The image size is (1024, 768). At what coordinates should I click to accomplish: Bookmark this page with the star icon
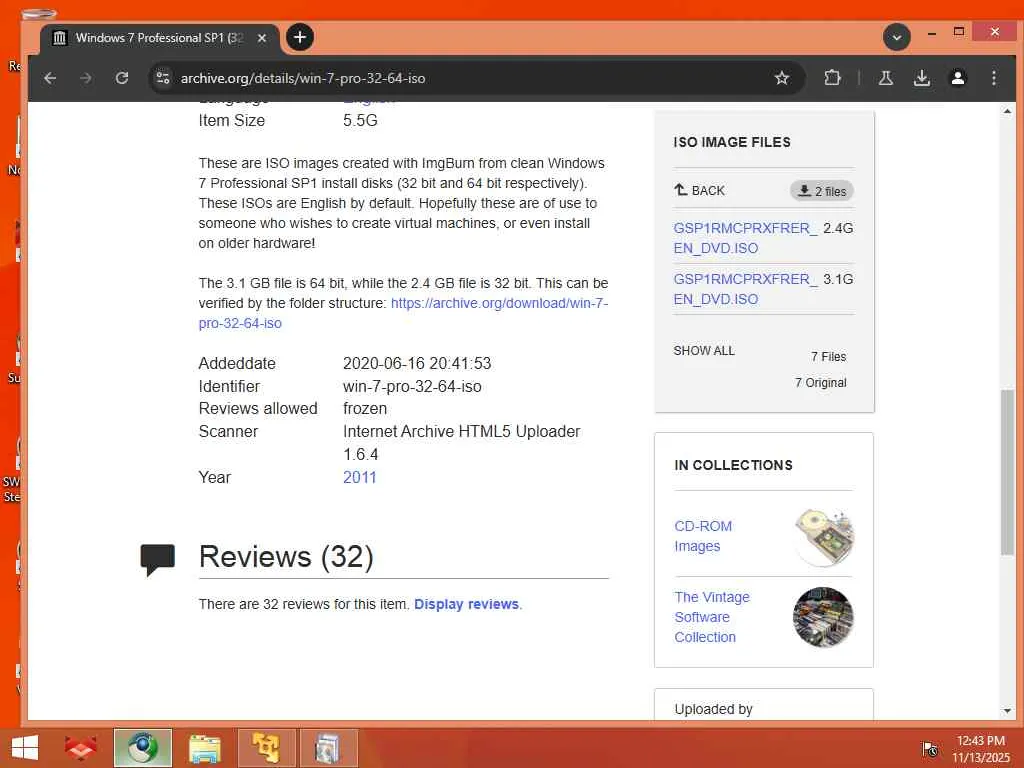coord(781,78)
